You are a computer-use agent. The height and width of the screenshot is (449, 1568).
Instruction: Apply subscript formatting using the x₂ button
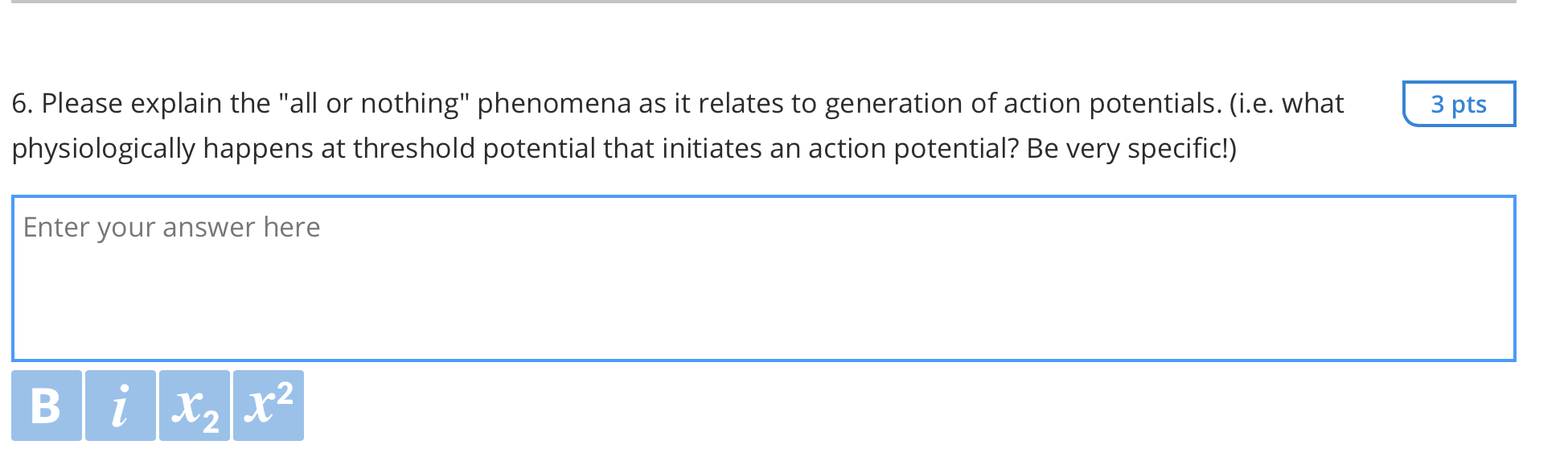[194, 406]
